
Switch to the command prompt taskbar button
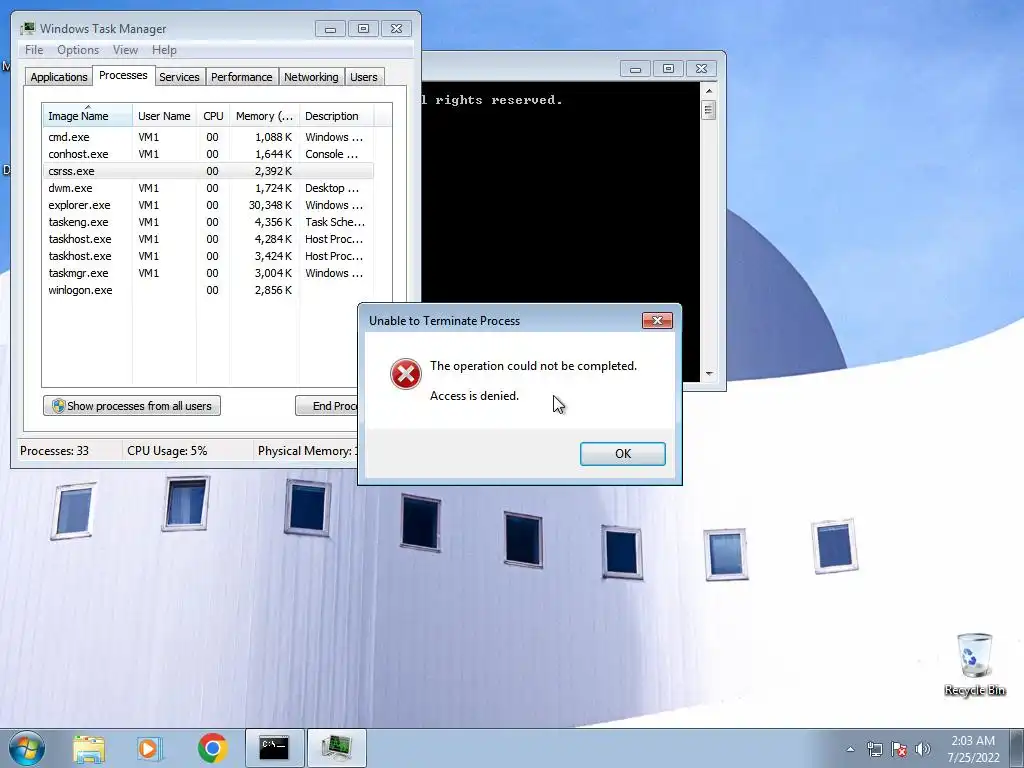point(274,748)
